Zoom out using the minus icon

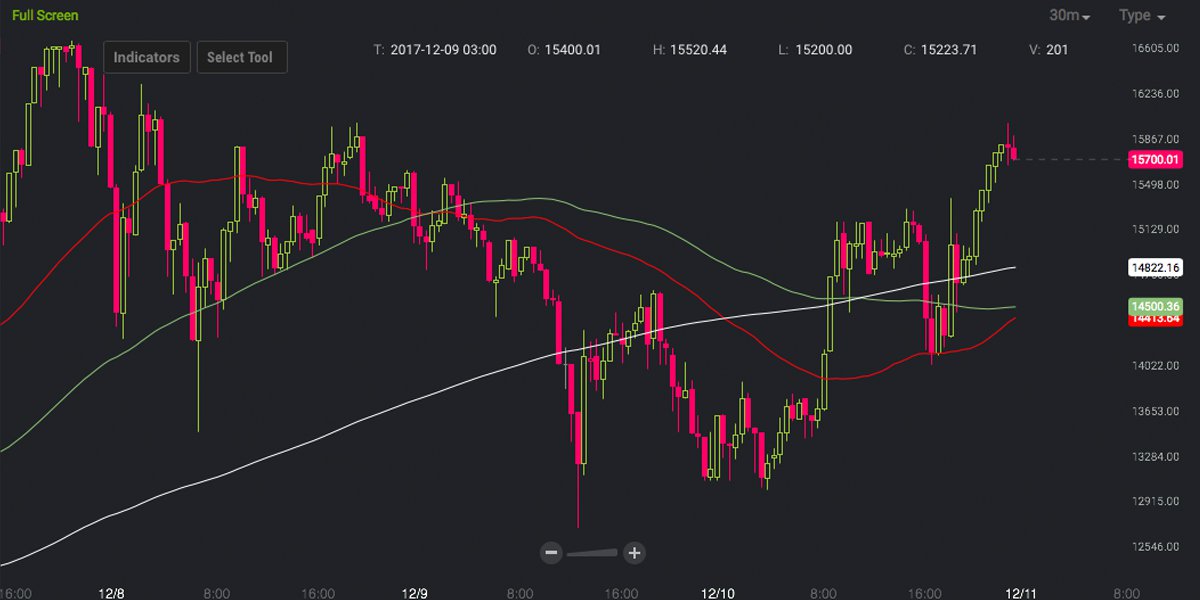(x=551, y=552)
